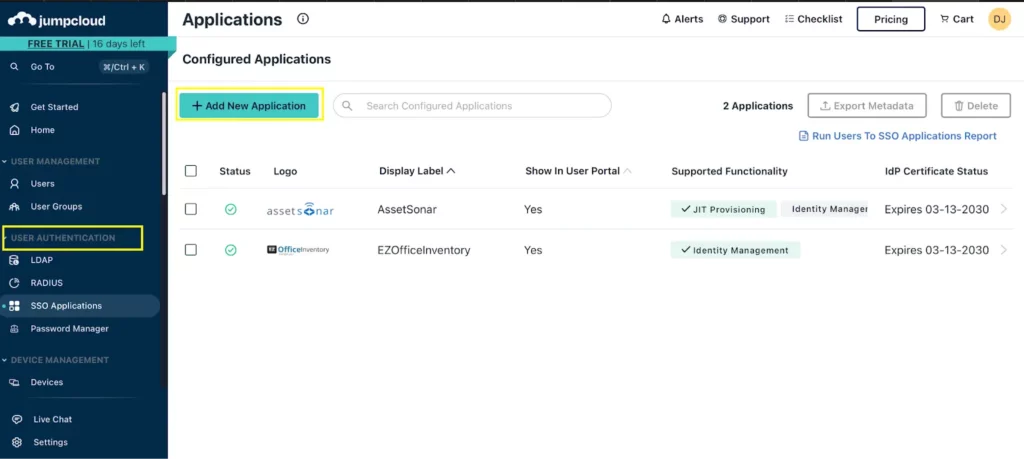
Task: Open LDAP in the sidebar
Action: click(42, 260)
